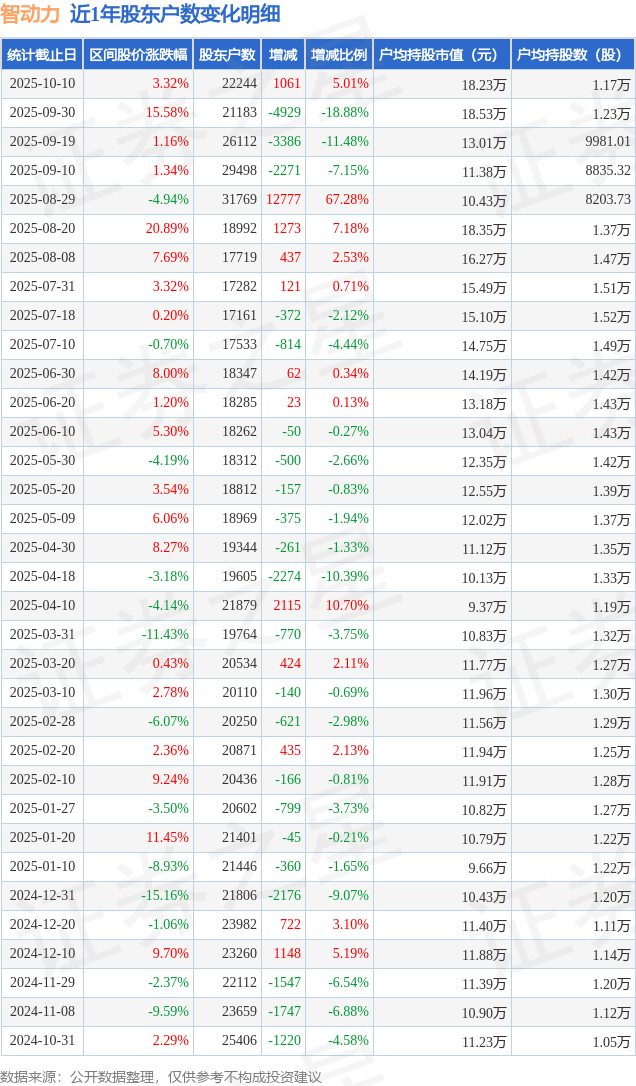
Task: Click the 25406 shareholder count cell
Action: pyautogui.click(x=239, y=1041)
